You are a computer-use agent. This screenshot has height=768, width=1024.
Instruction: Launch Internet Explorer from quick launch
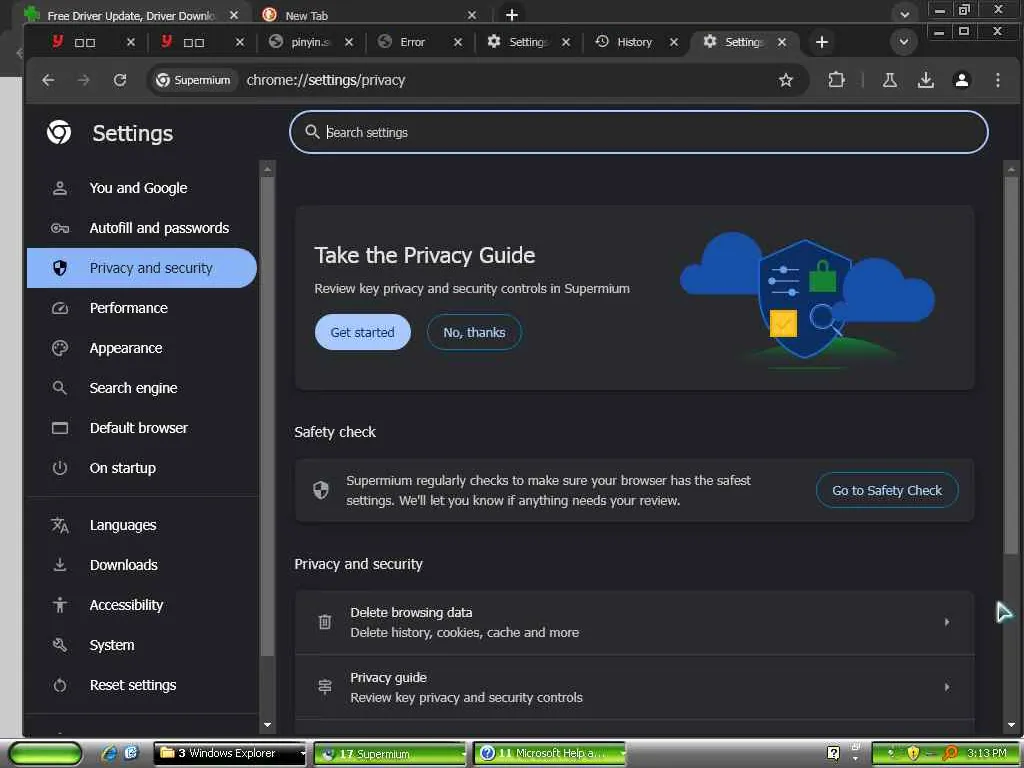click(110, 754)
